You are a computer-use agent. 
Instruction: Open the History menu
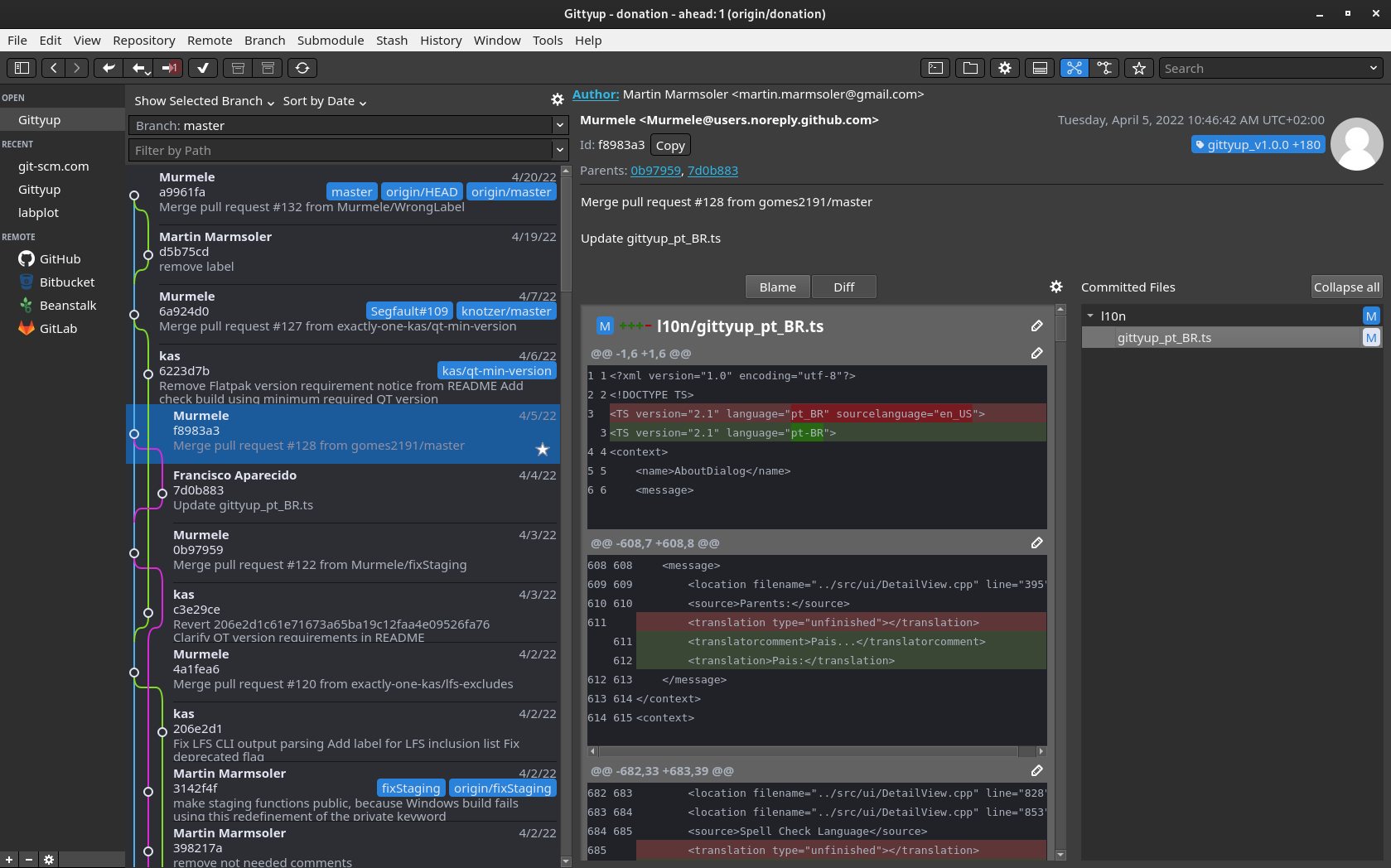click(441, 40)
